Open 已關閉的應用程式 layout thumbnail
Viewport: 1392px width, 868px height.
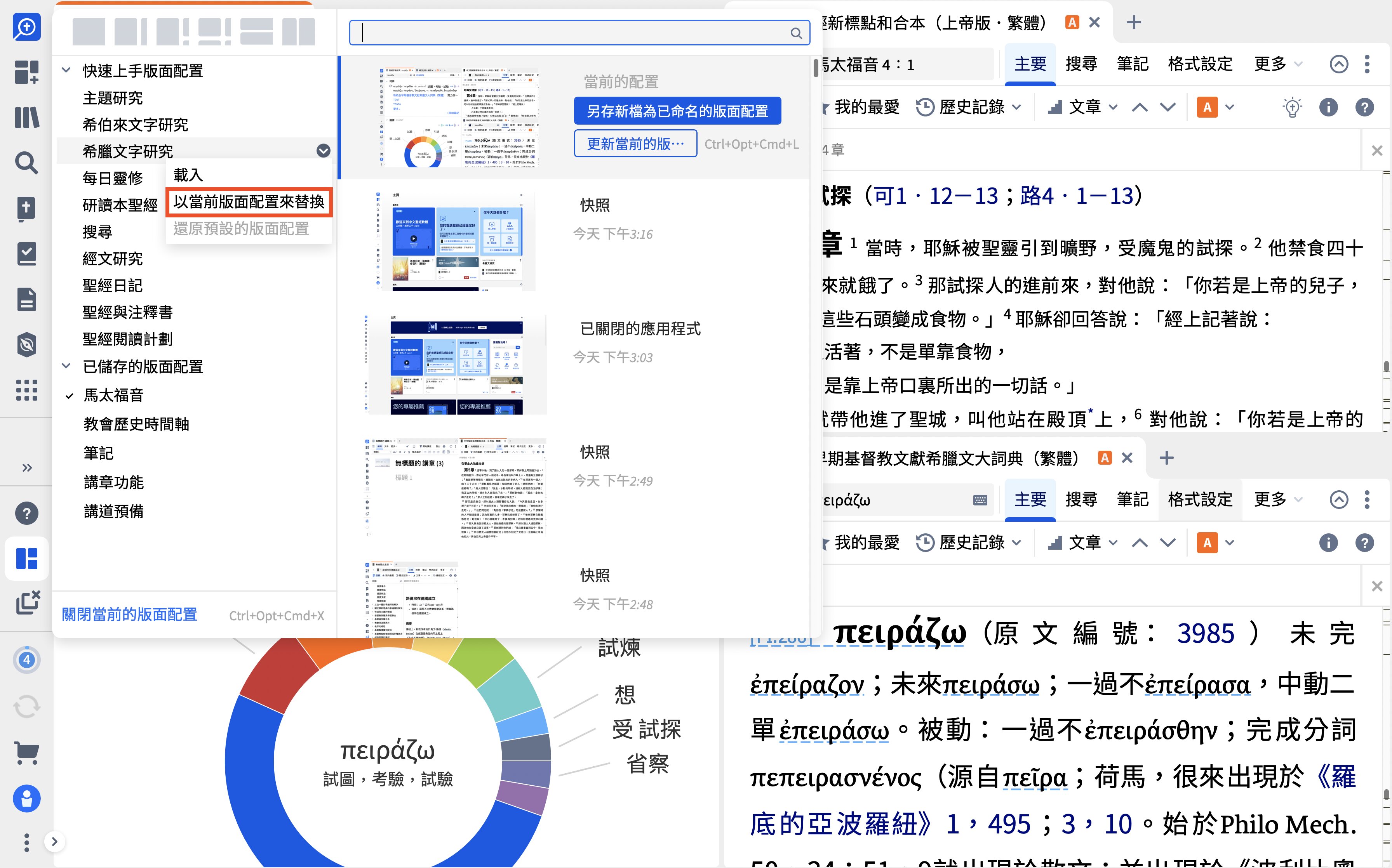point(455,365)
